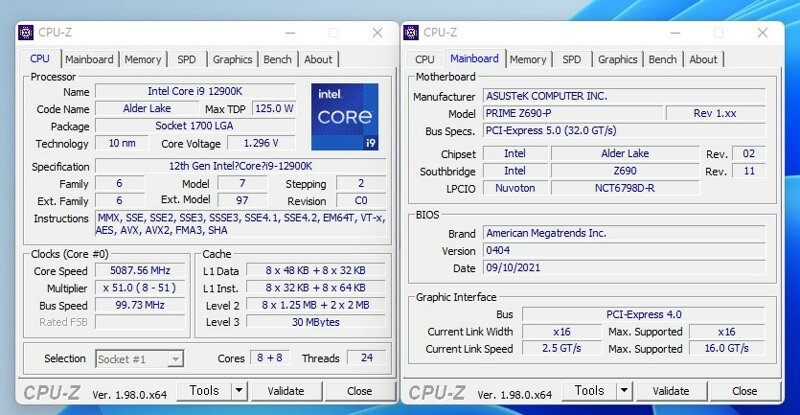Click the Graphic Interface Bus 'PCI-Express 4.0'
Image resolution: width=800 pixels, height=415 pixels.
coord(643,314)
